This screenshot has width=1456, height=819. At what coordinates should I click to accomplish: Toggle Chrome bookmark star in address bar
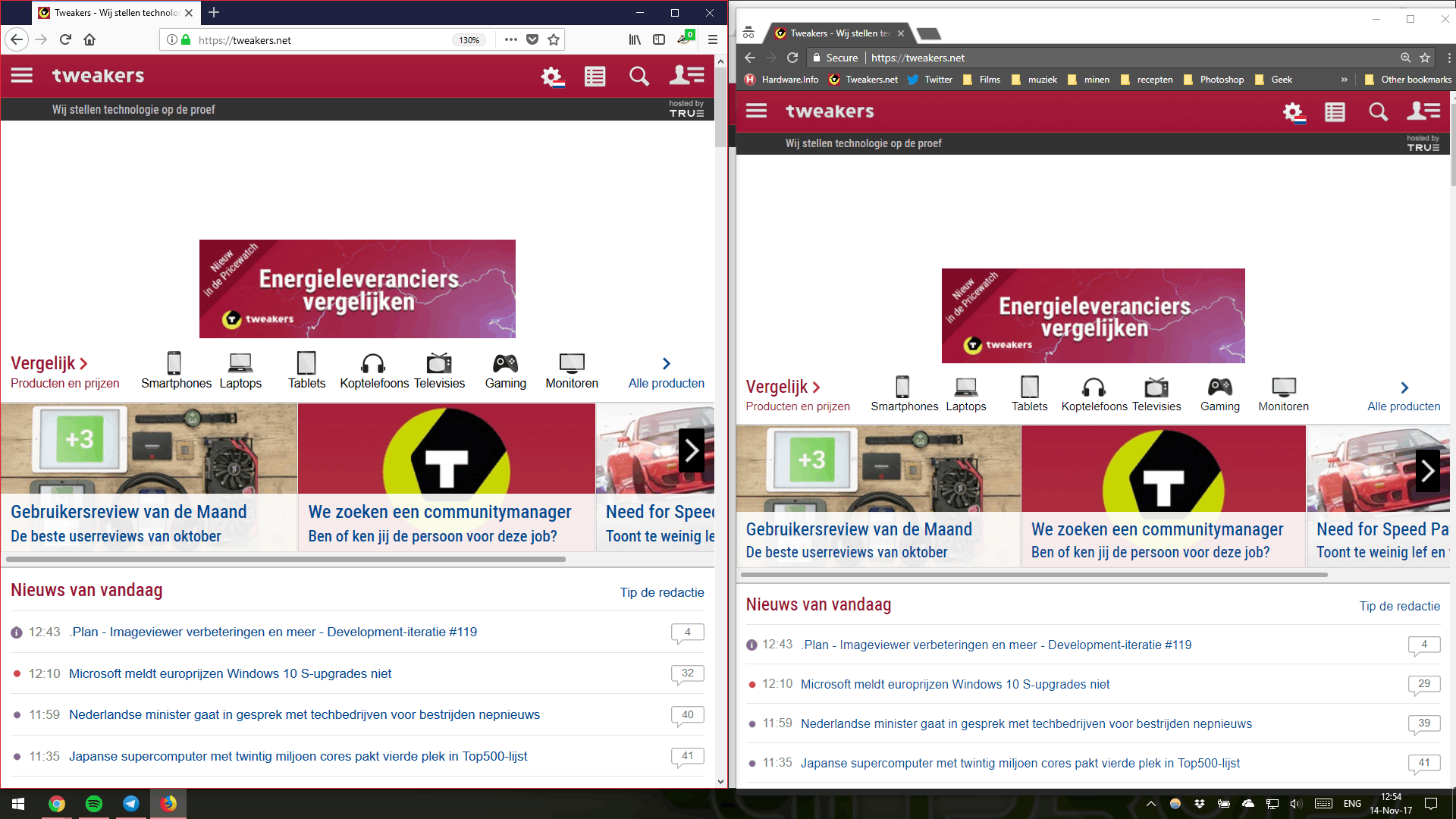coord(1425,58)
